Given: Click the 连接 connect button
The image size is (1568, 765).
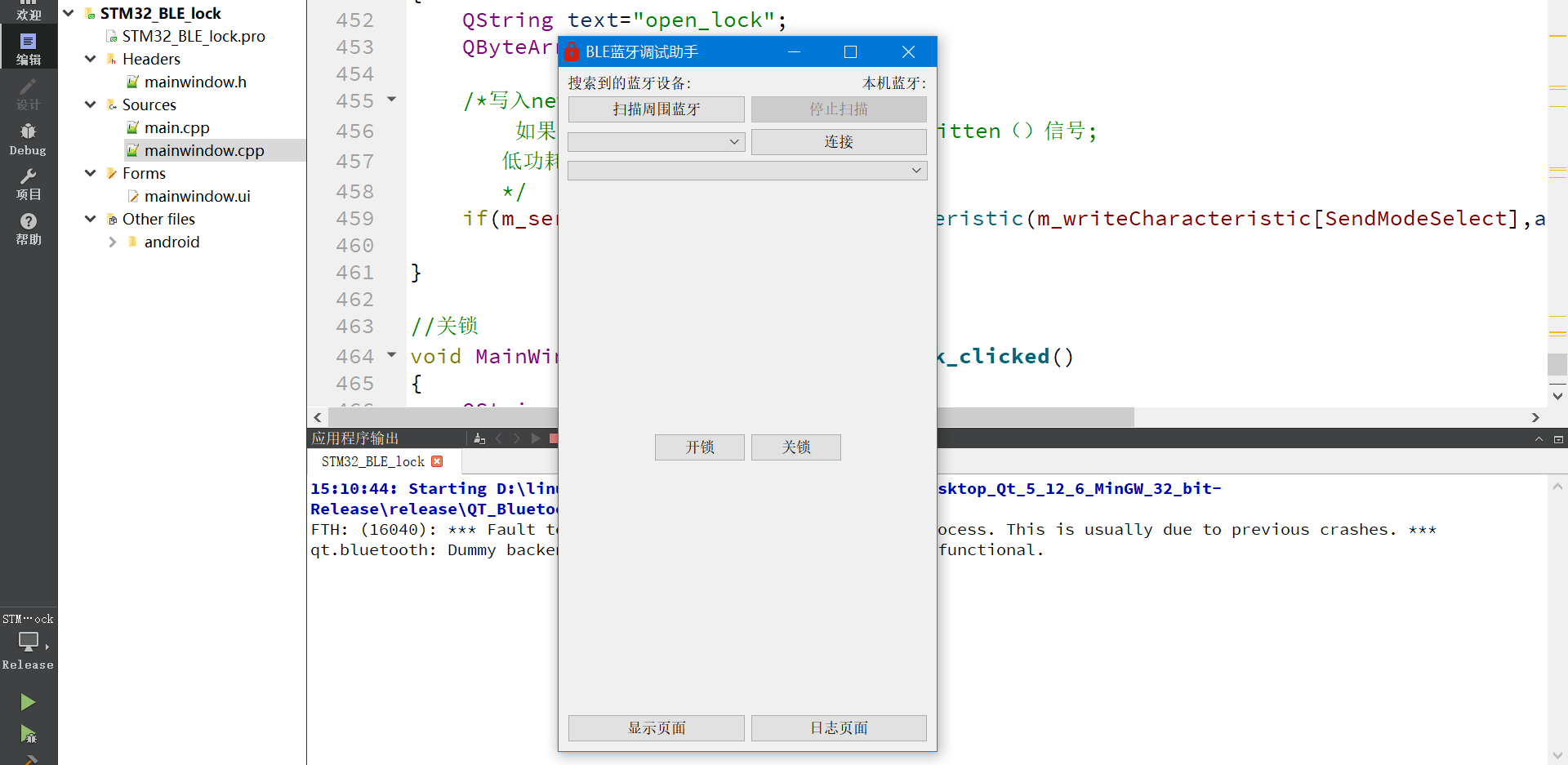Looking at the screenshot, I should 839,142.
